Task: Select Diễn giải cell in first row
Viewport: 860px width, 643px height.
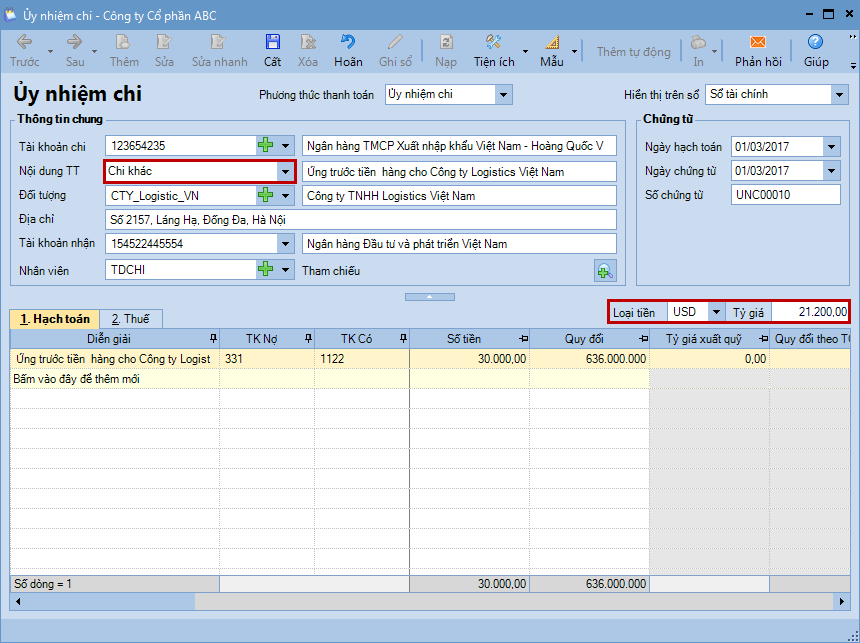Action: pos(115,359)
